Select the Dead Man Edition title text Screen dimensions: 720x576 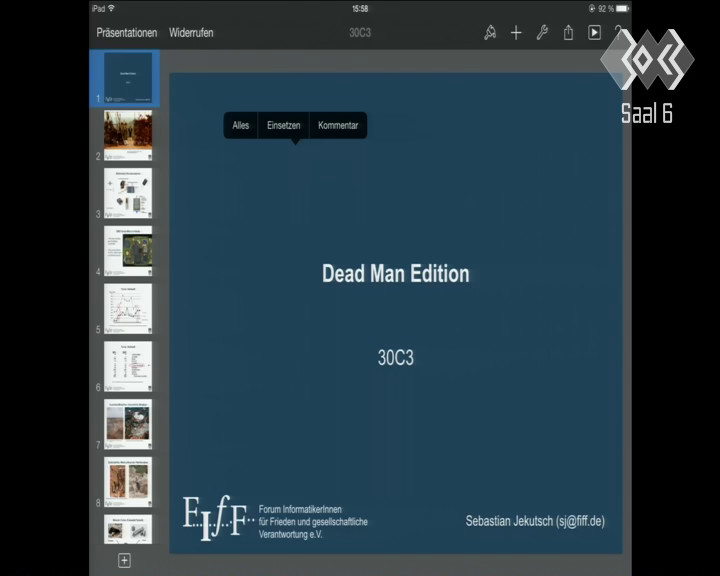396,274
